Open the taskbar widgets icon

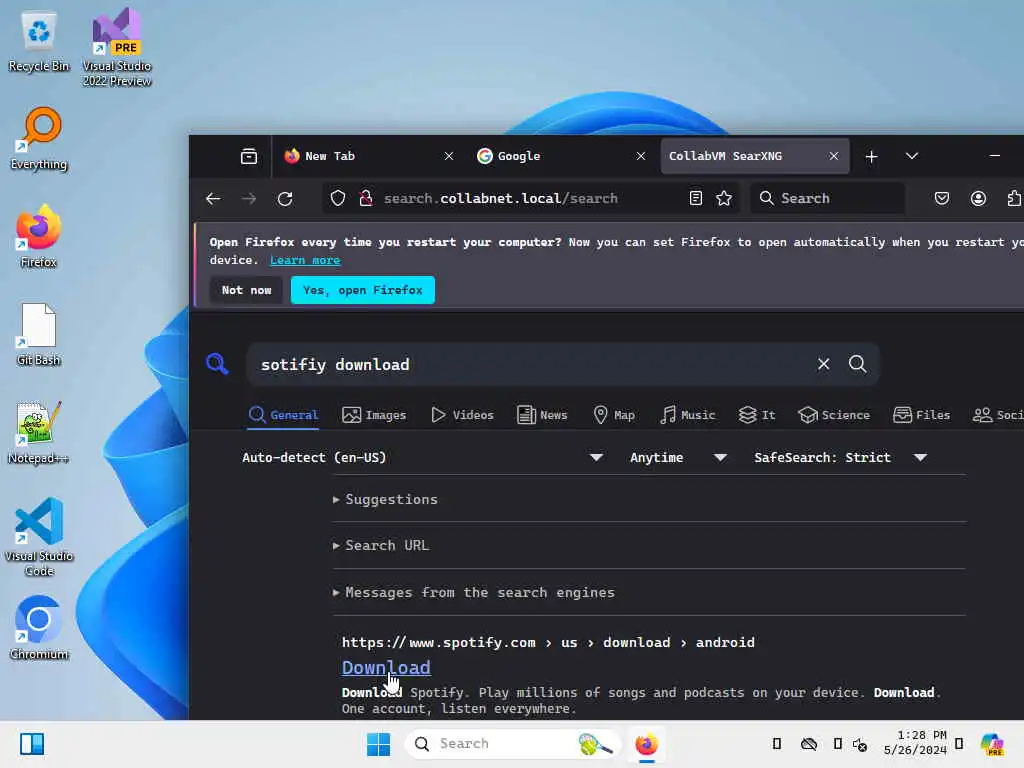point(32,744)
